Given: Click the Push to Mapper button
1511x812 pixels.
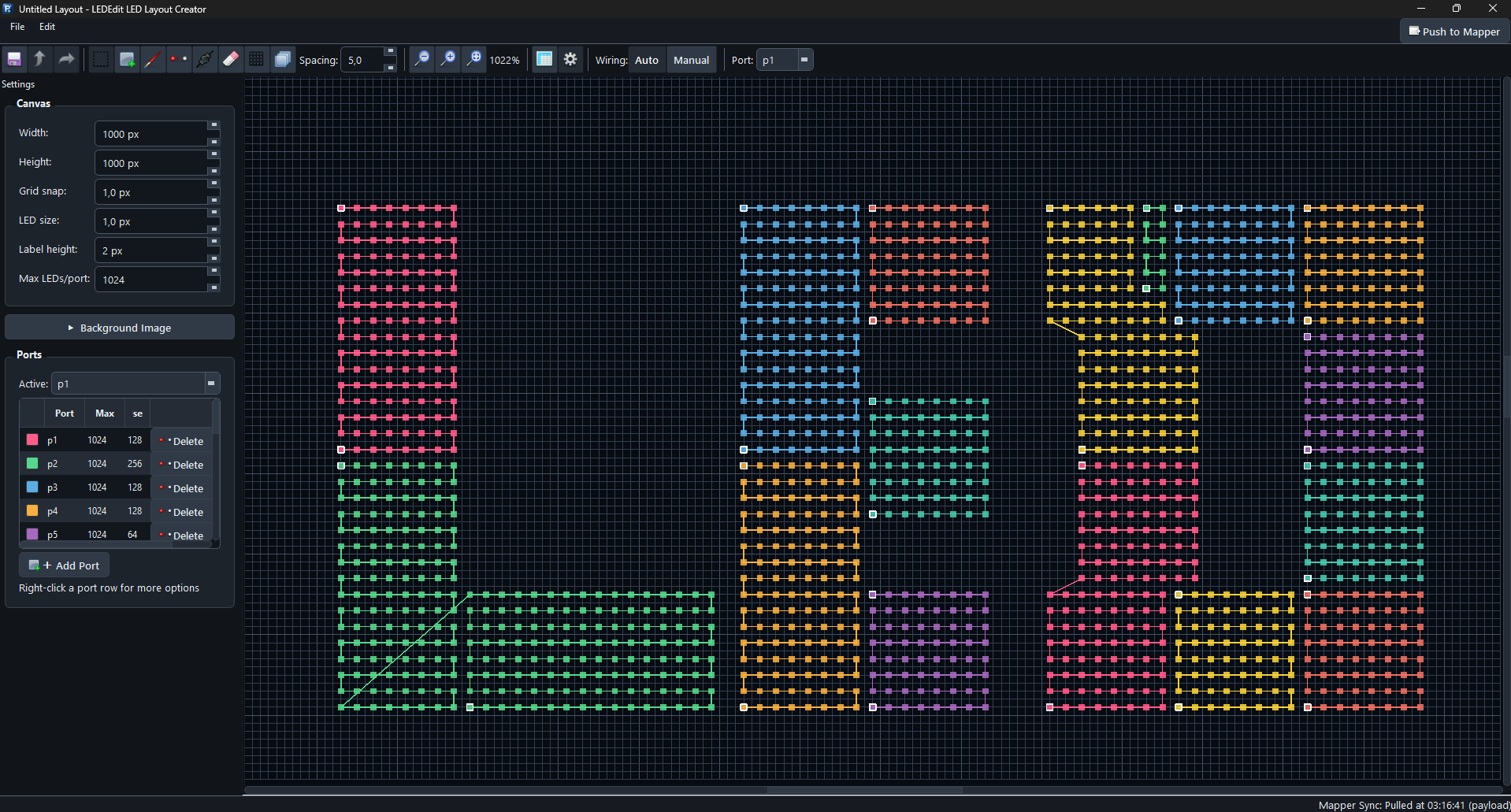Looking at the screenshot, I should point(1454,32).
